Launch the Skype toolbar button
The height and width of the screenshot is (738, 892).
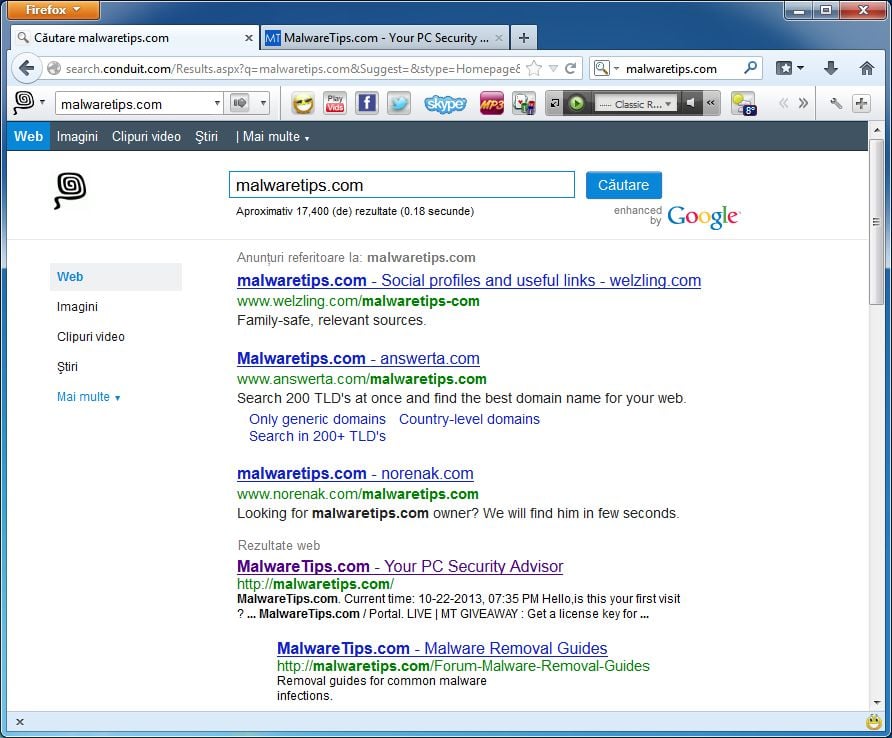point(445,104)
